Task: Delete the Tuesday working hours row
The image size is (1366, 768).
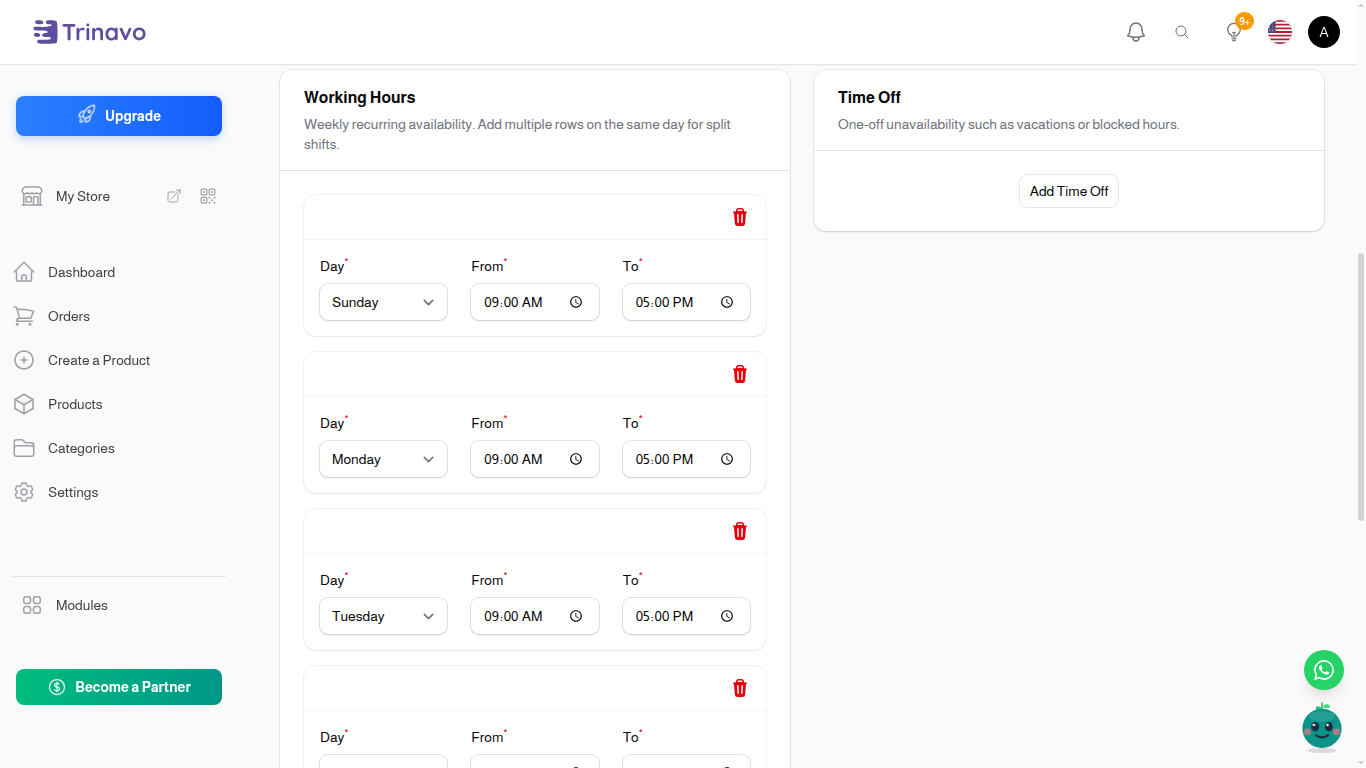Action: point(740,531)
